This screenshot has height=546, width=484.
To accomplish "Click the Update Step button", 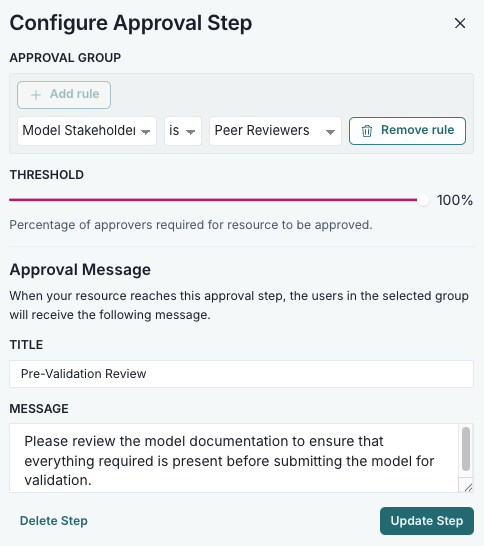I will pos(427,521).
